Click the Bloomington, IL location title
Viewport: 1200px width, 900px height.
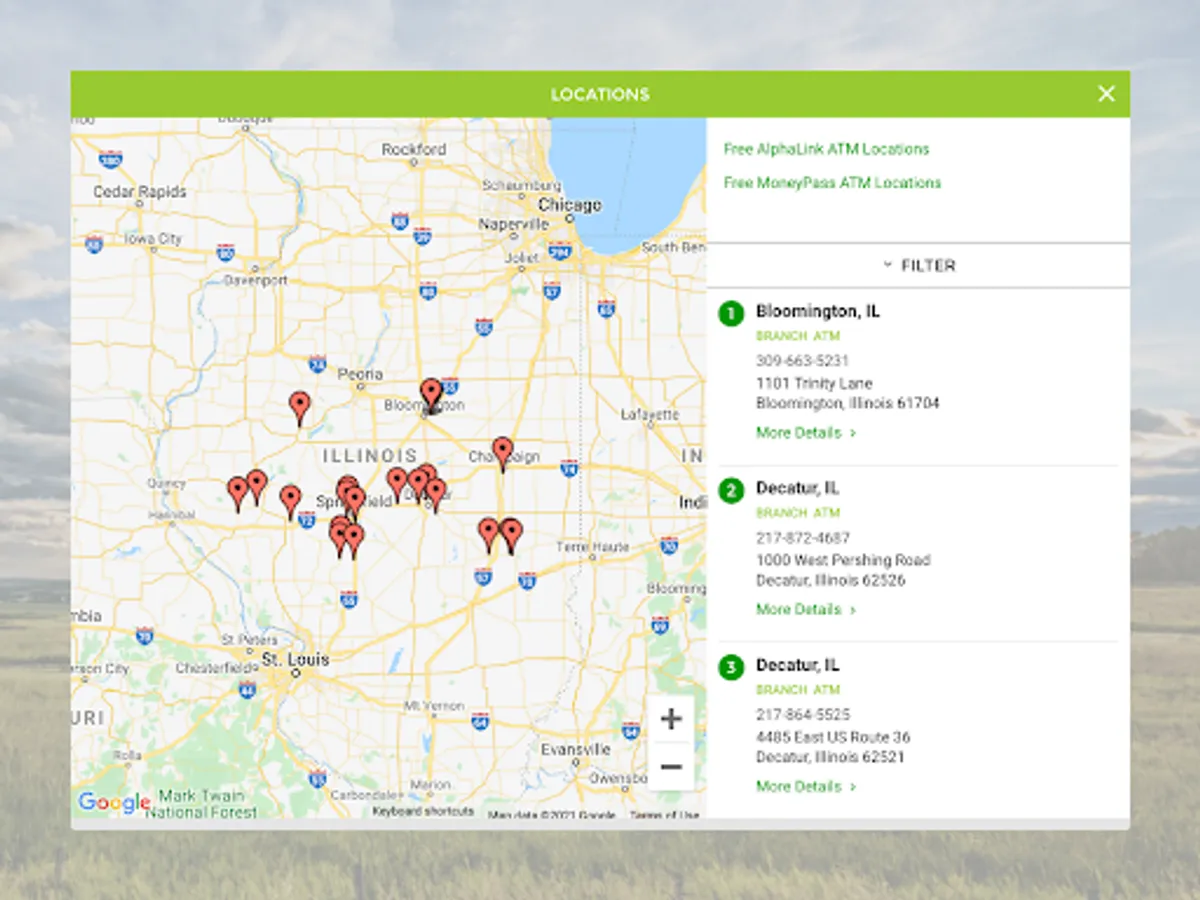click(x=818, y=311)
